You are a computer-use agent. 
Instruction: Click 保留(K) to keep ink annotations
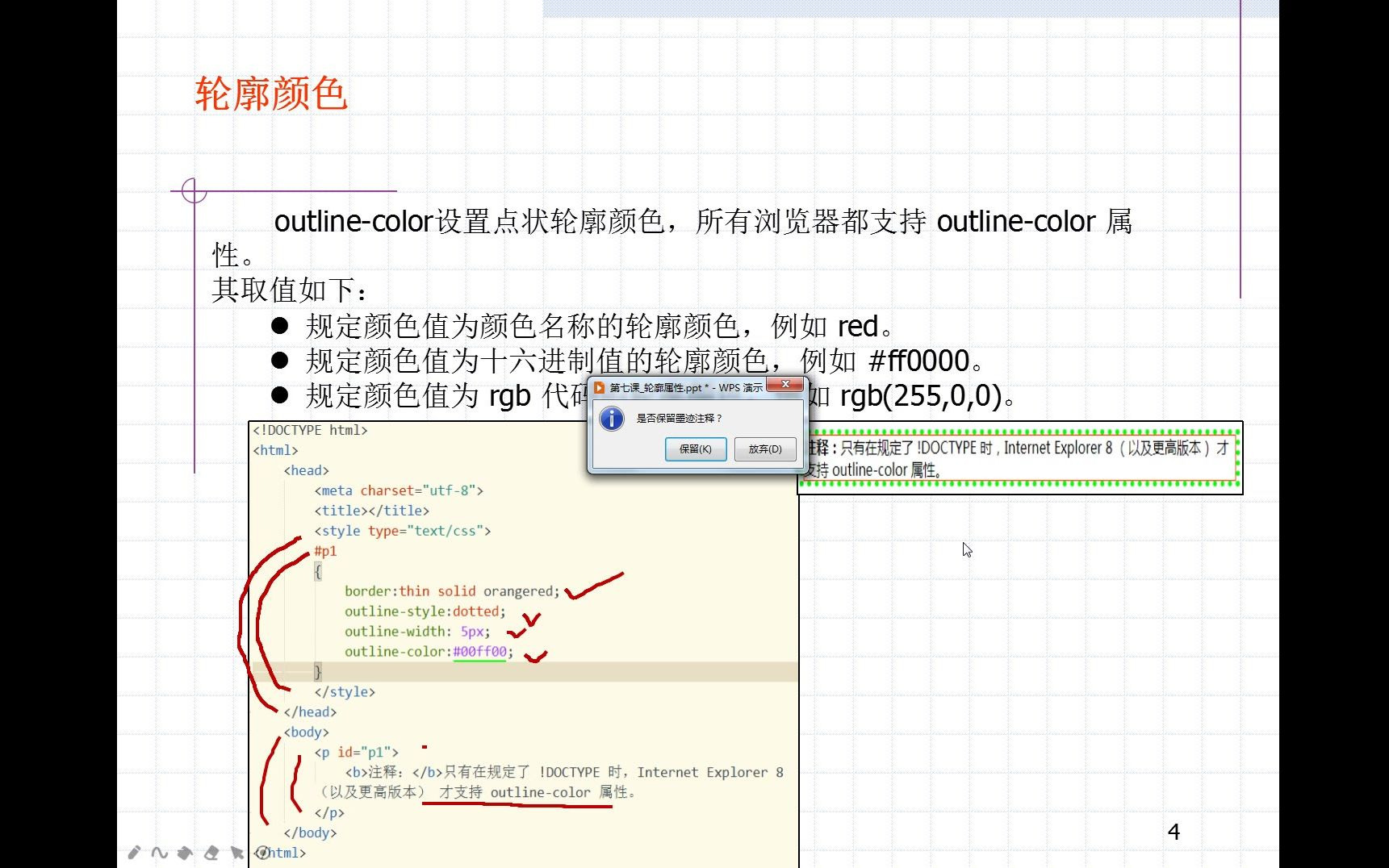696,449
